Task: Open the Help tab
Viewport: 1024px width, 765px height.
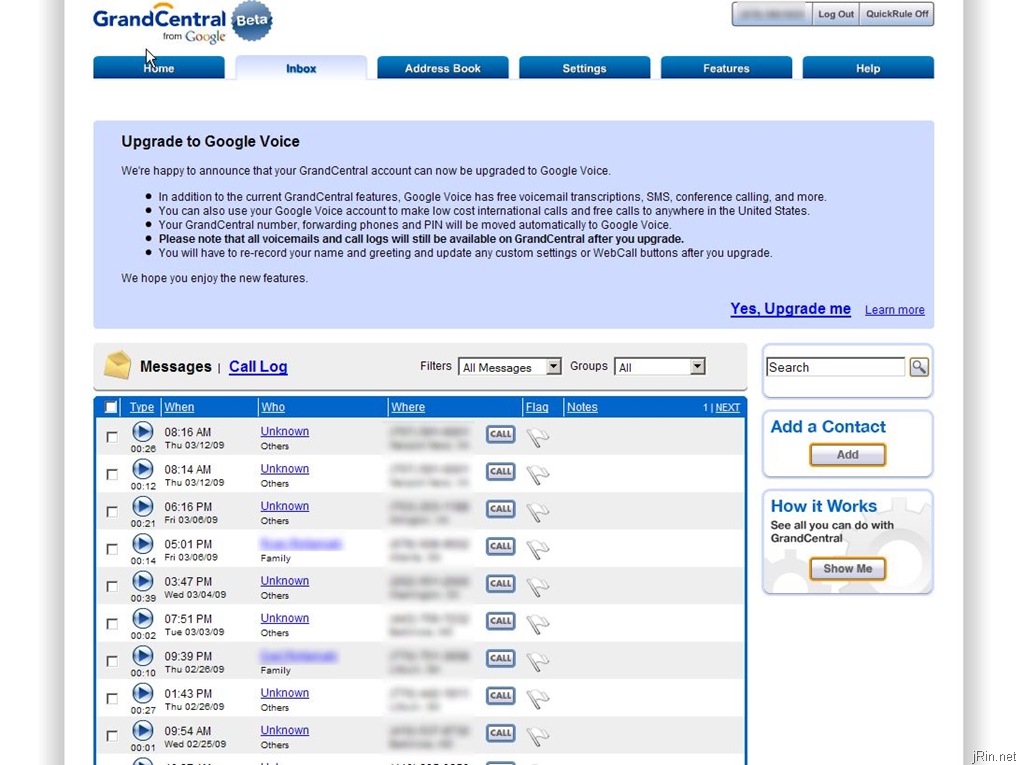Action: tap(868, 68)
